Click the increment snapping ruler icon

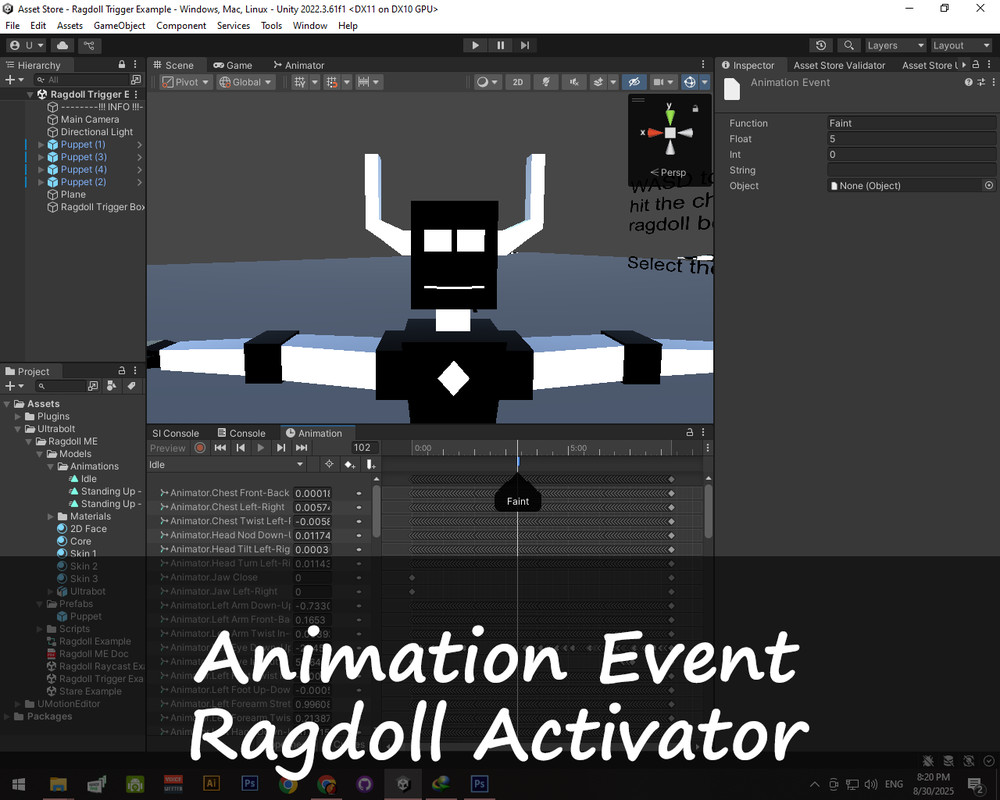click(364, 82)
